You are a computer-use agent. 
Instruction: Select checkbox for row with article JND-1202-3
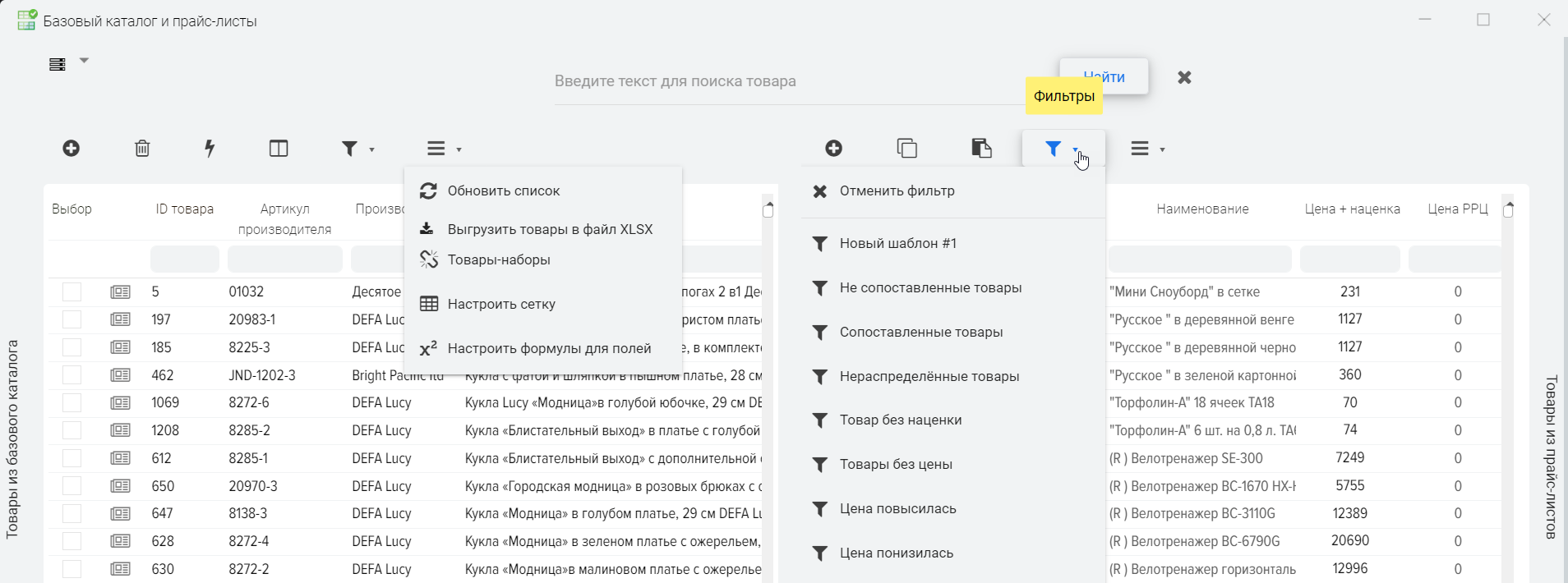[72, 376]
